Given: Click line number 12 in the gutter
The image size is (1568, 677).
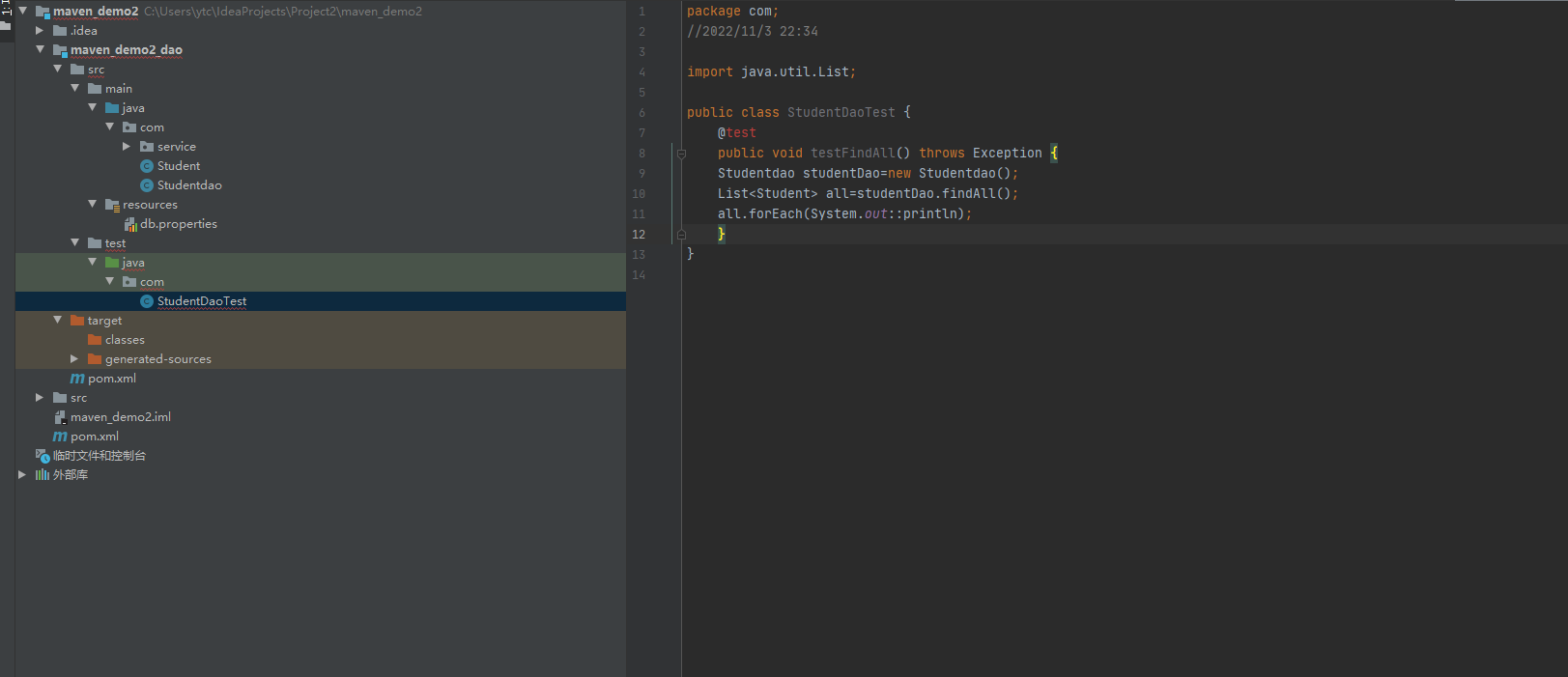Looking at the screenshot, I should pyautogui.click(x=639, y=235).
